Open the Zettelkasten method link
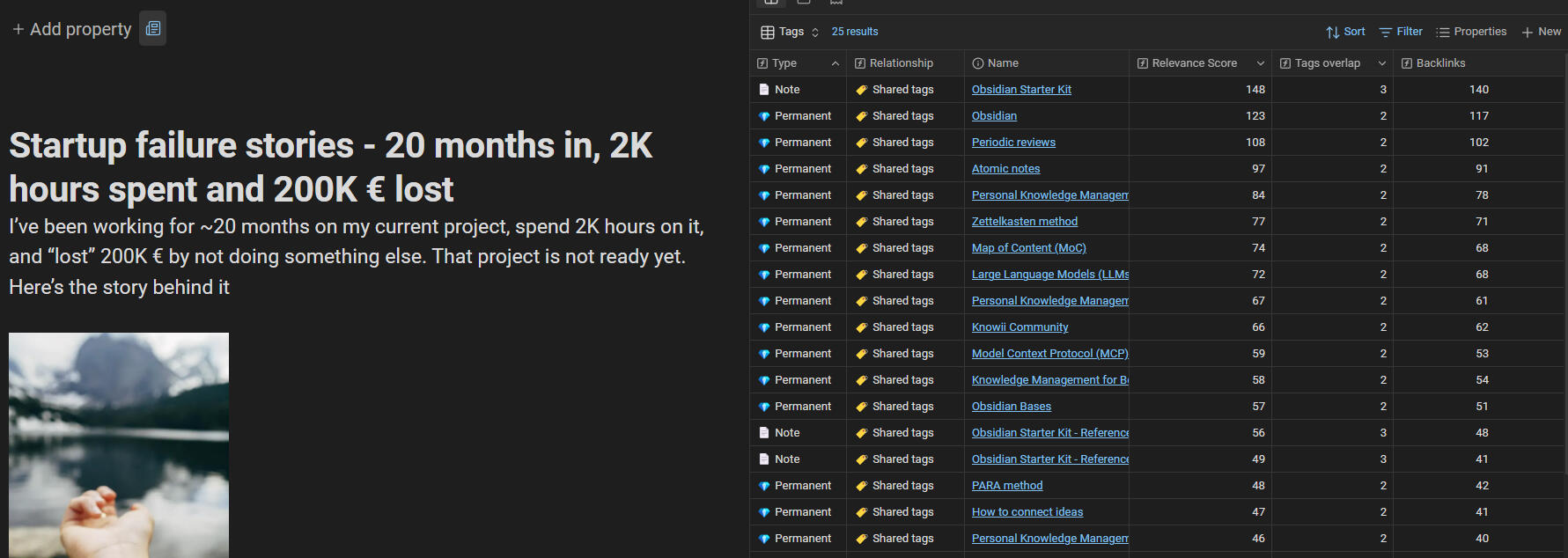This screenshot has height=558, width=1568. [x=1024, y=222]
